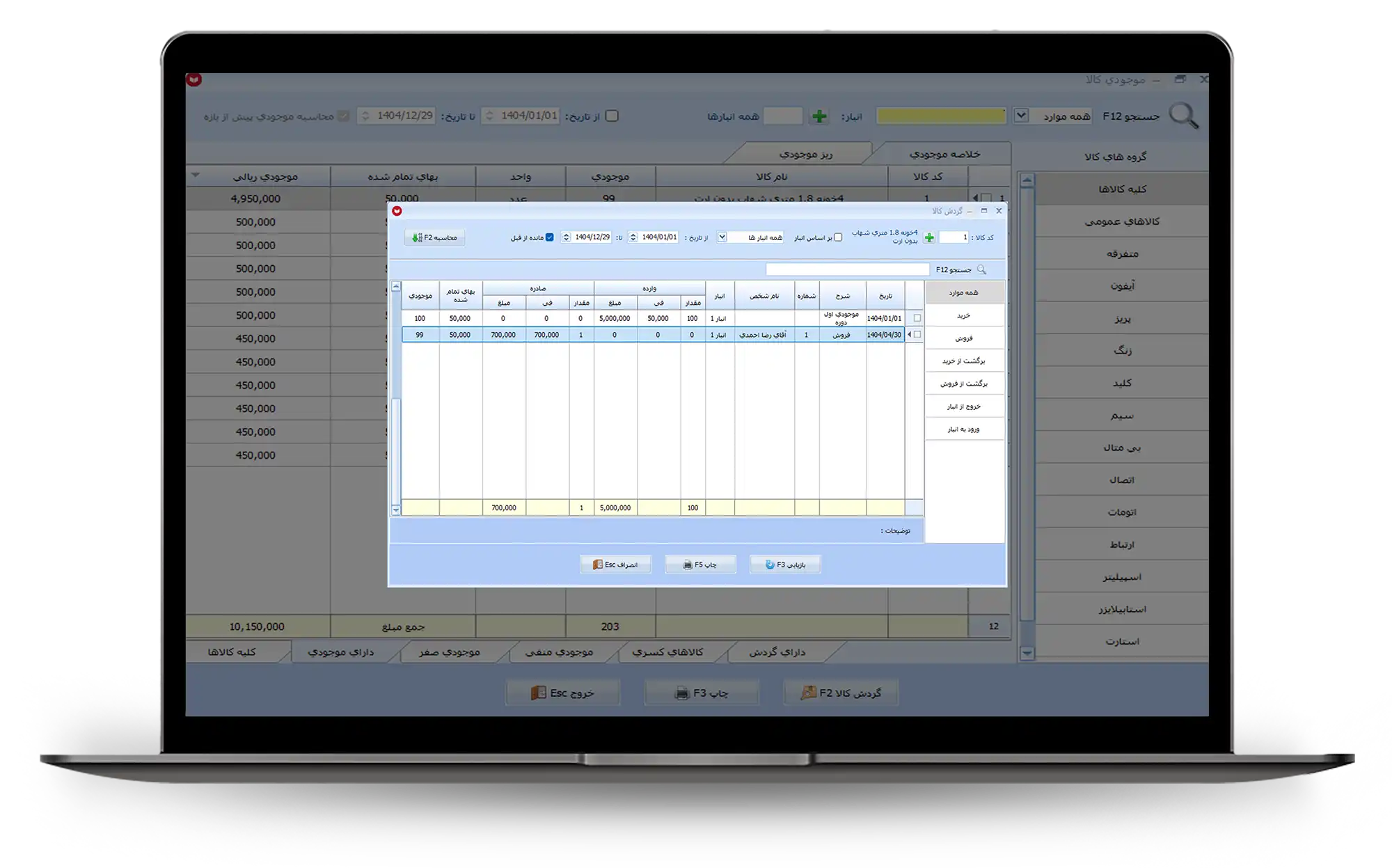Click the calculate F2 button

point(435,237)
